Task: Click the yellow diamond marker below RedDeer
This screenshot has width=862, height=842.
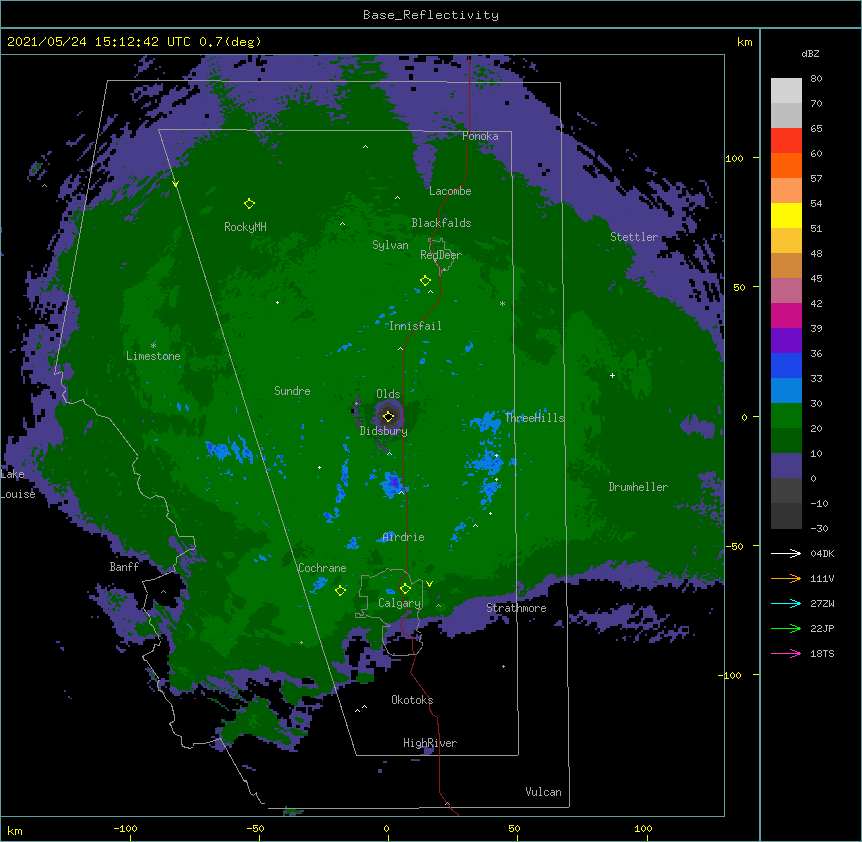Action: pos(425,281)
